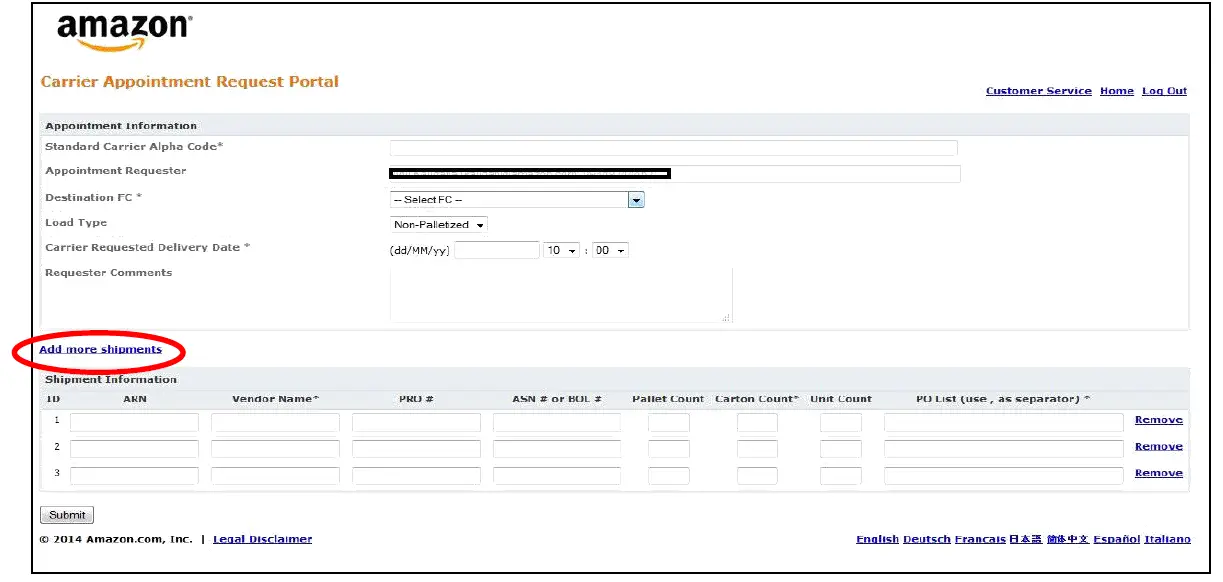Remove shipment row 3
Screen dimensions: 1223x582
[1157, 473]
